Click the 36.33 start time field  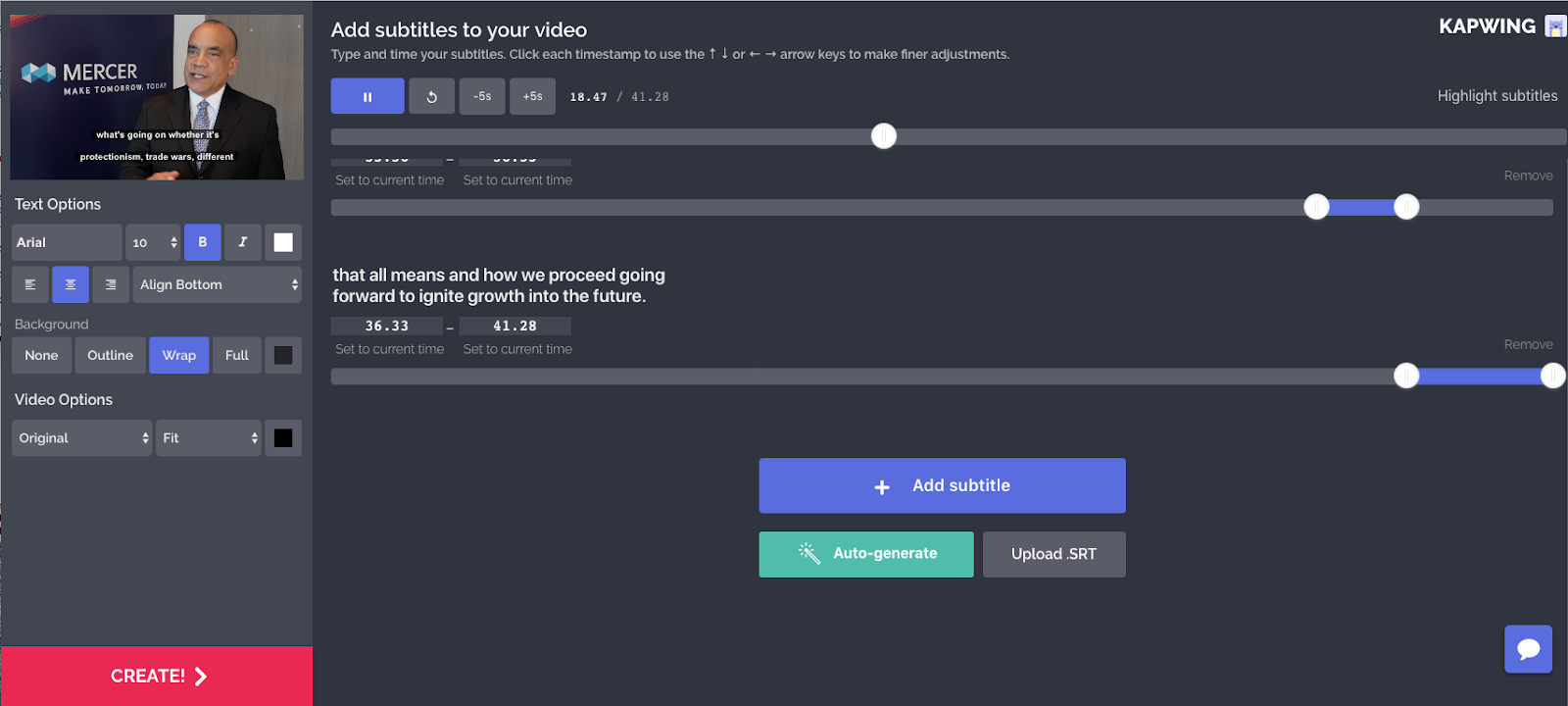point(387,326)
